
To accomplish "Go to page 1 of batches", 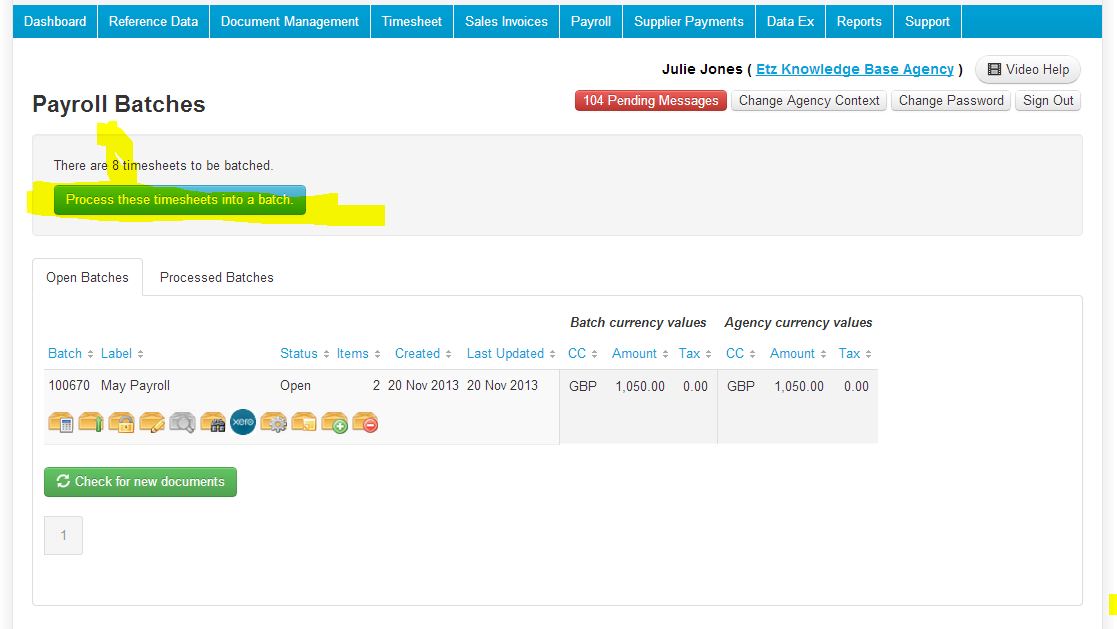I will [63, 535].
